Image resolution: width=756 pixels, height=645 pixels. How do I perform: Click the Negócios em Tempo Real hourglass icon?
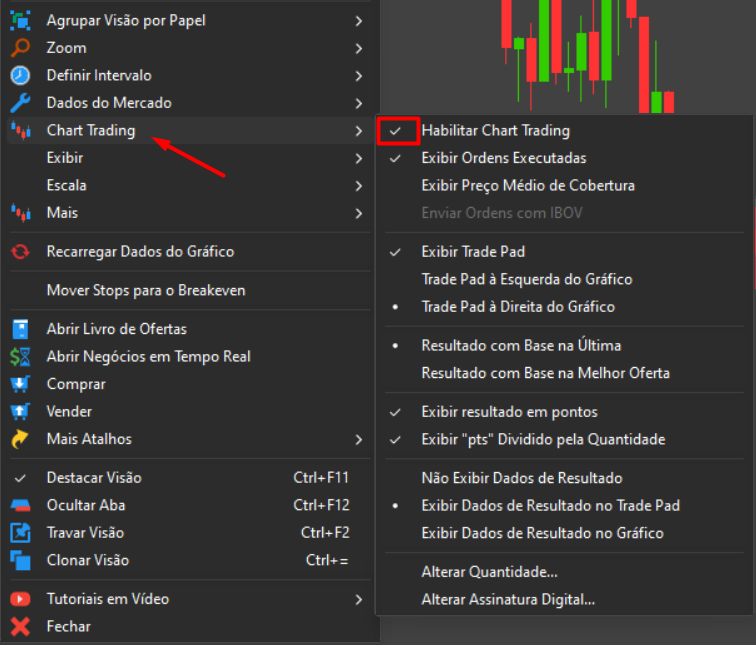(20, 356)
